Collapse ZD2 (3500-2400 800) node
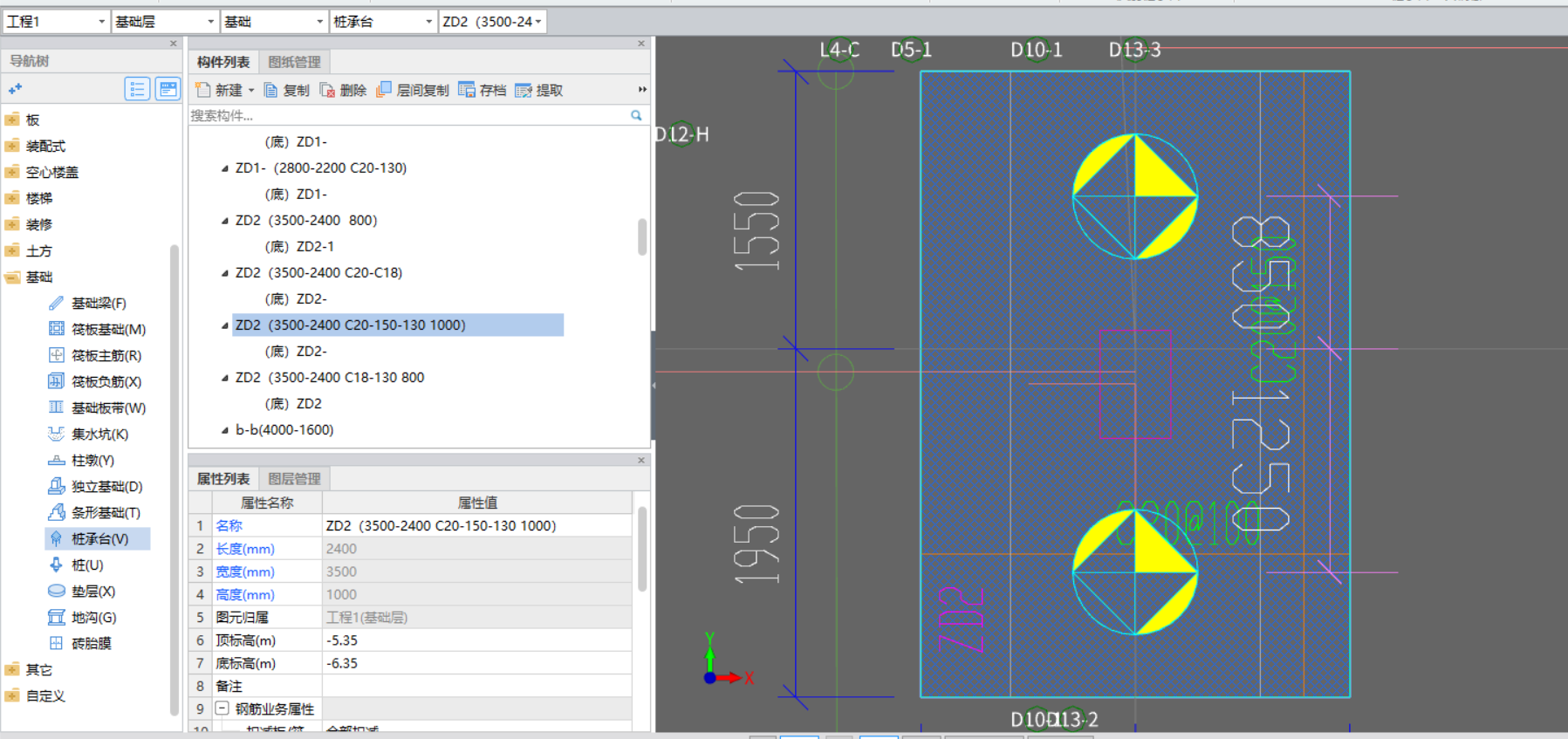The image size is (1568, 739). point(225,221)
